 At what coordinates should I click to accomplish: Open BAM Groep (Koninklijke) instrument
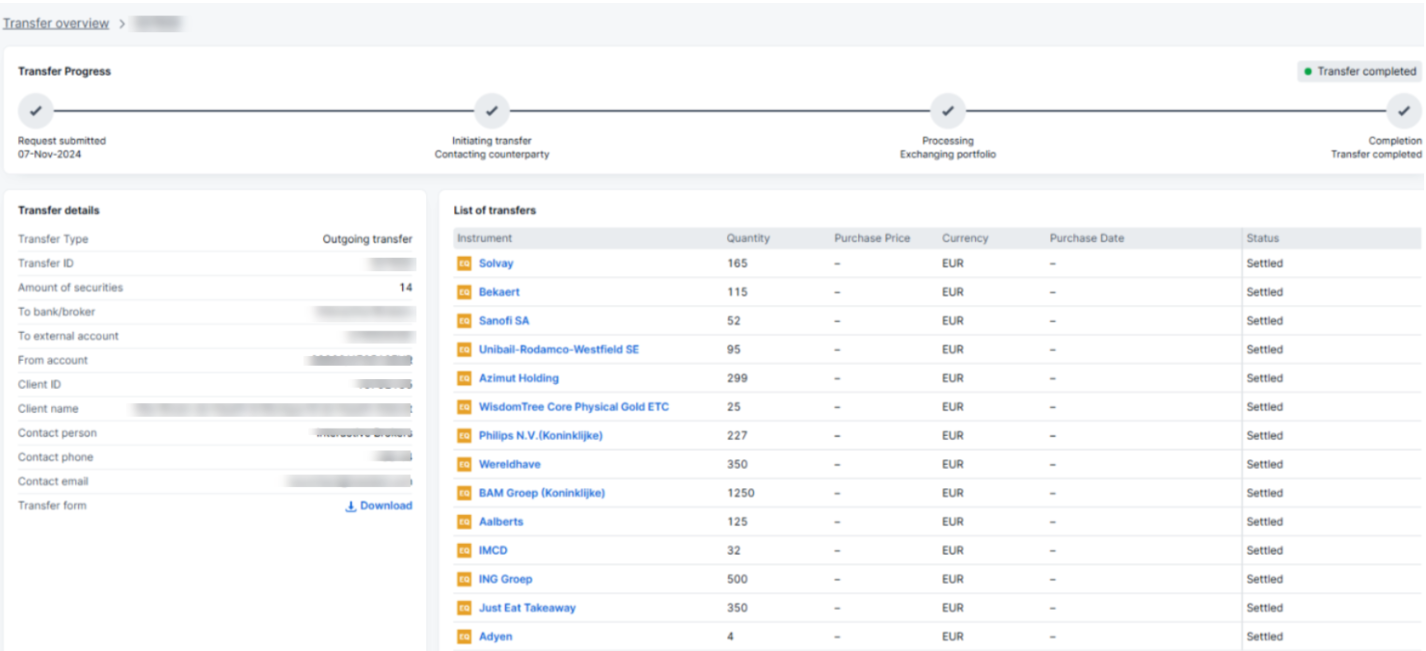541,493
